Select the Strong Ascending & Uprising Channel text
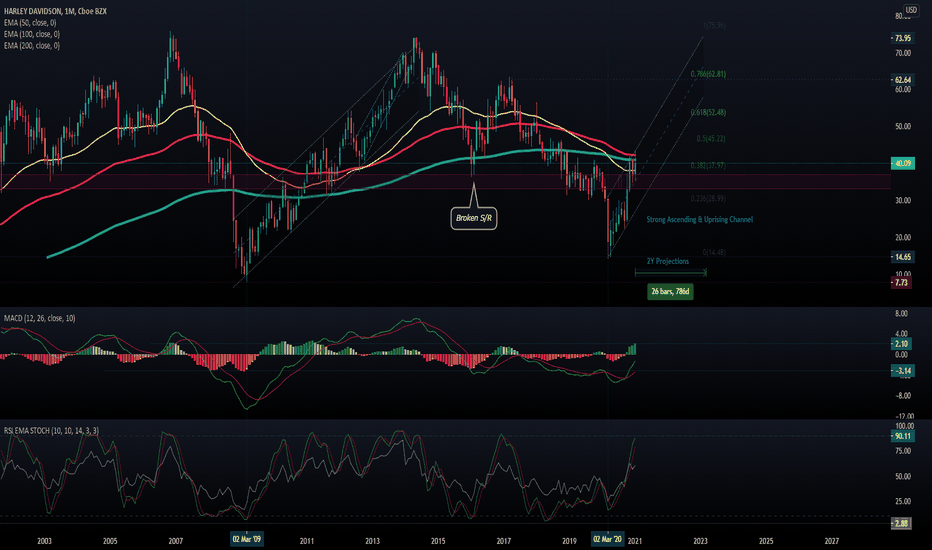The width and height of the screenshot is (932, 550). pos(700,219)
